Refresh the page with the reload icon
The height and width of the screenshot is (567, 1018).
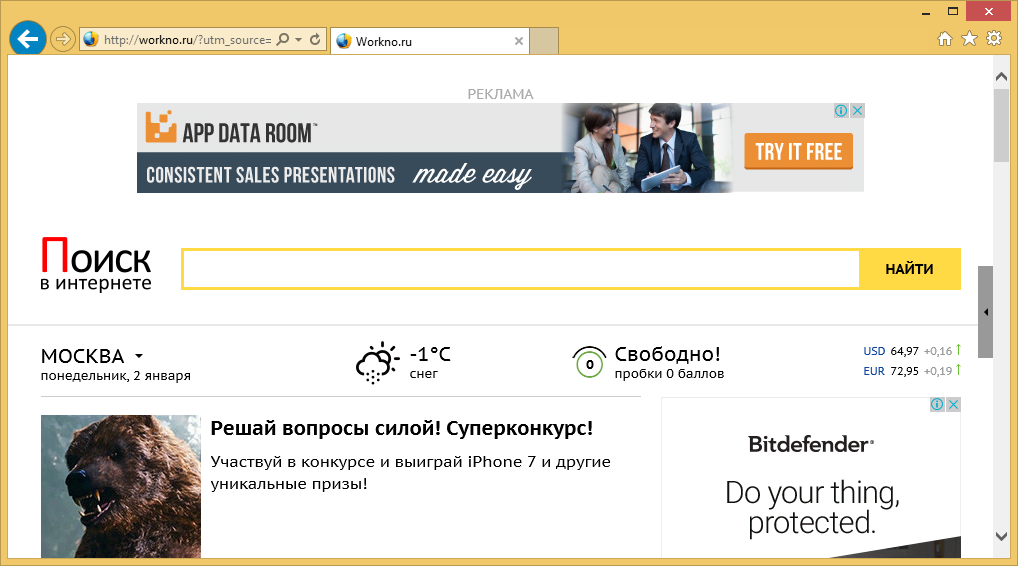(315, 40)
